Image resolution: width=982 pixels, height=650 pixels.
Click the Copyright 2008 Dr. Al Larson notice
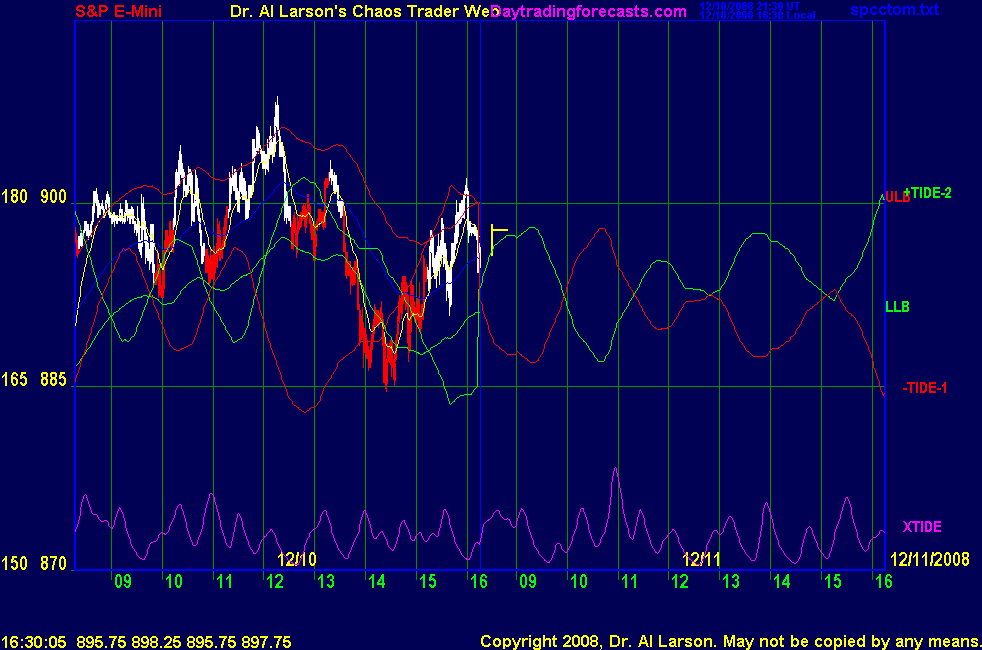pyautogui.click(x=730, y=641)
